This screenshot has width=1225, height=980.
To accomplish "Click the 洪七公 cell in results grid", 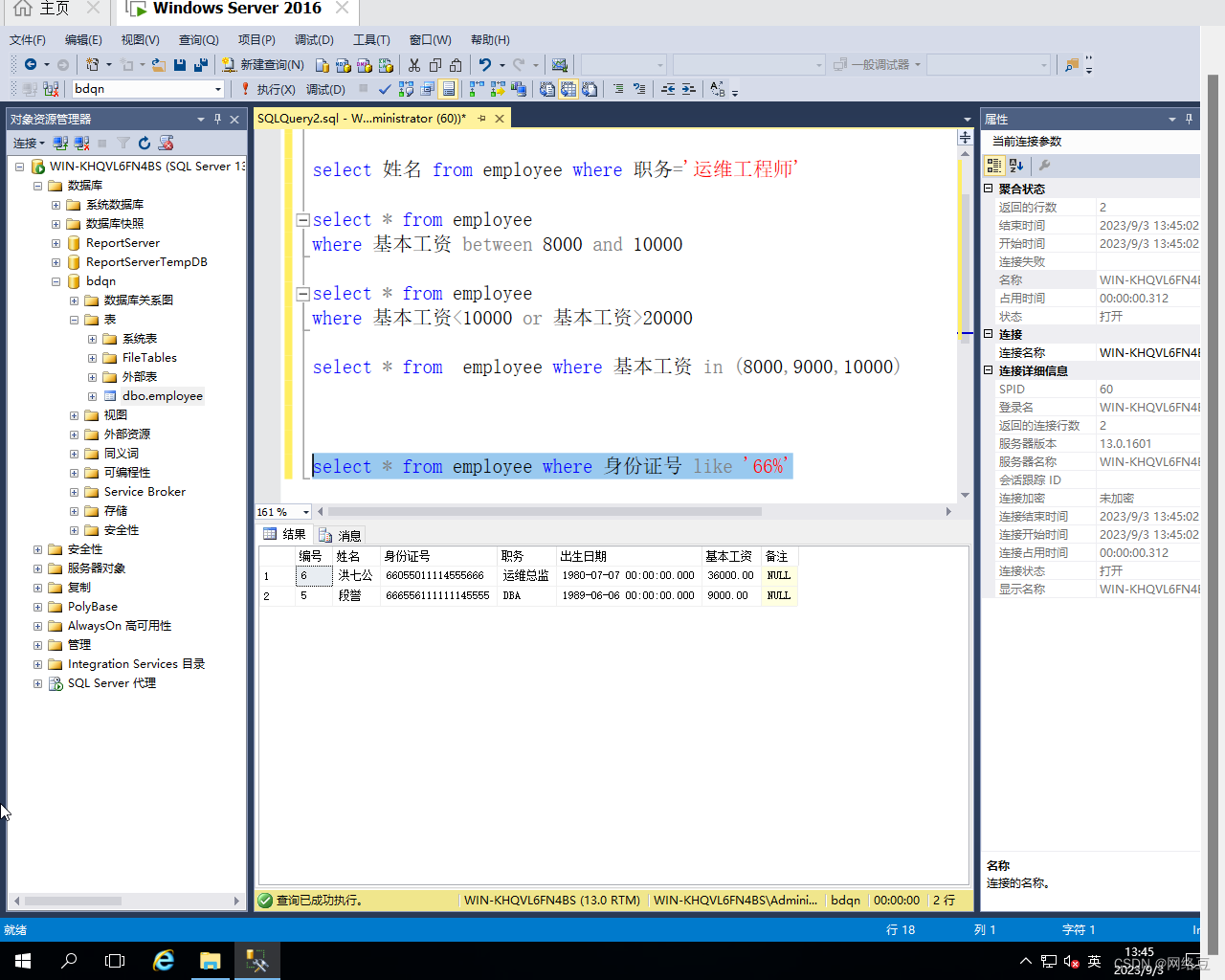I will click(x=355, y=575).
